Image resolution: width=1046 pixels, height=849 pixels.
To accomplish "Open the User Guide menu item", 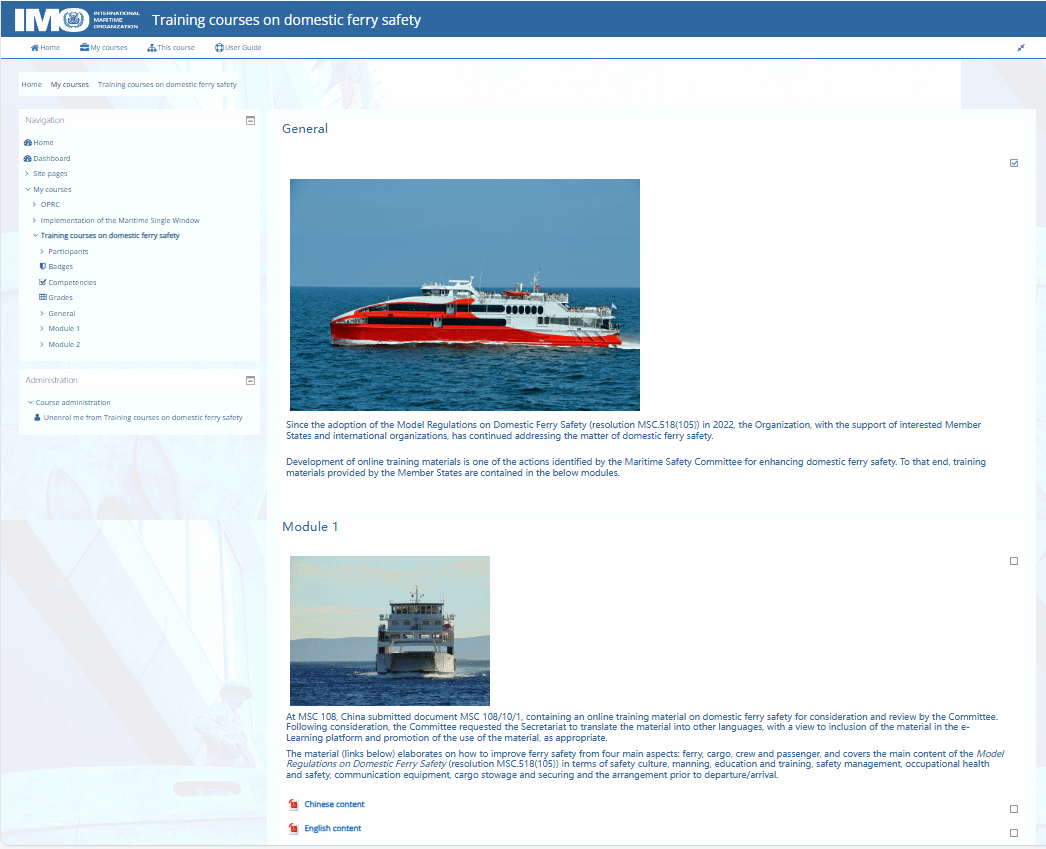I will click(238, 47).
